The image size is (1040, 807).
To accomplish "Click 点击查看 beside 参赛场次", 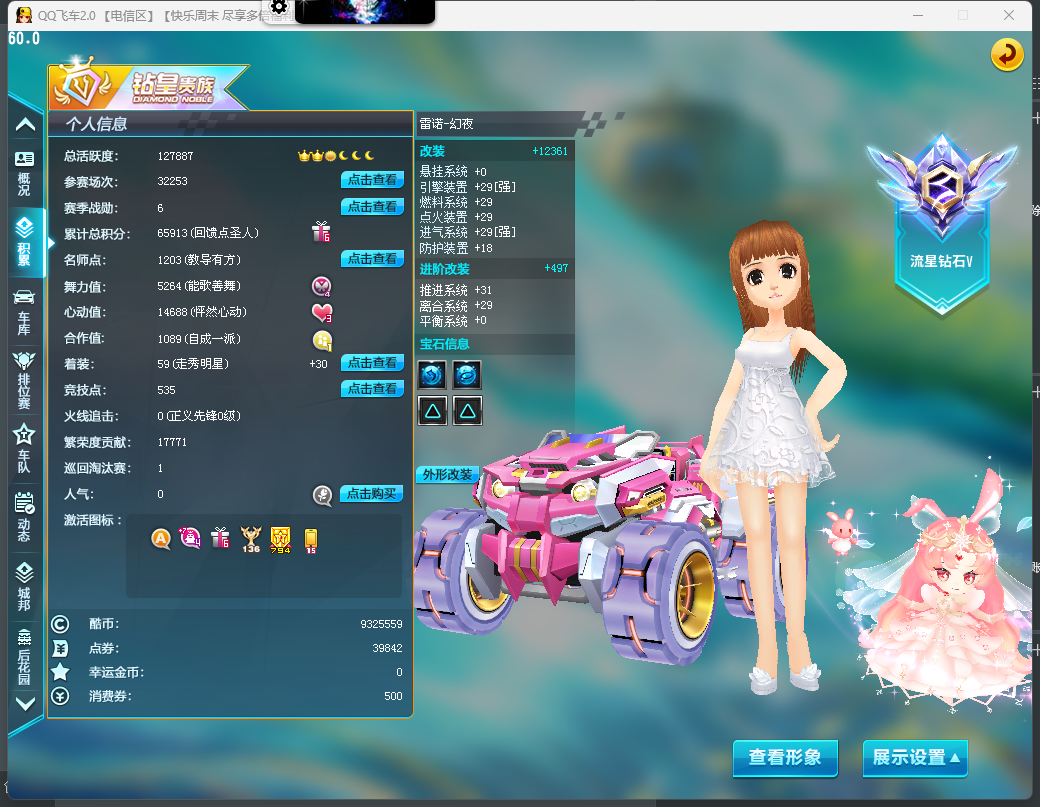I will click(x=372, y=180).
